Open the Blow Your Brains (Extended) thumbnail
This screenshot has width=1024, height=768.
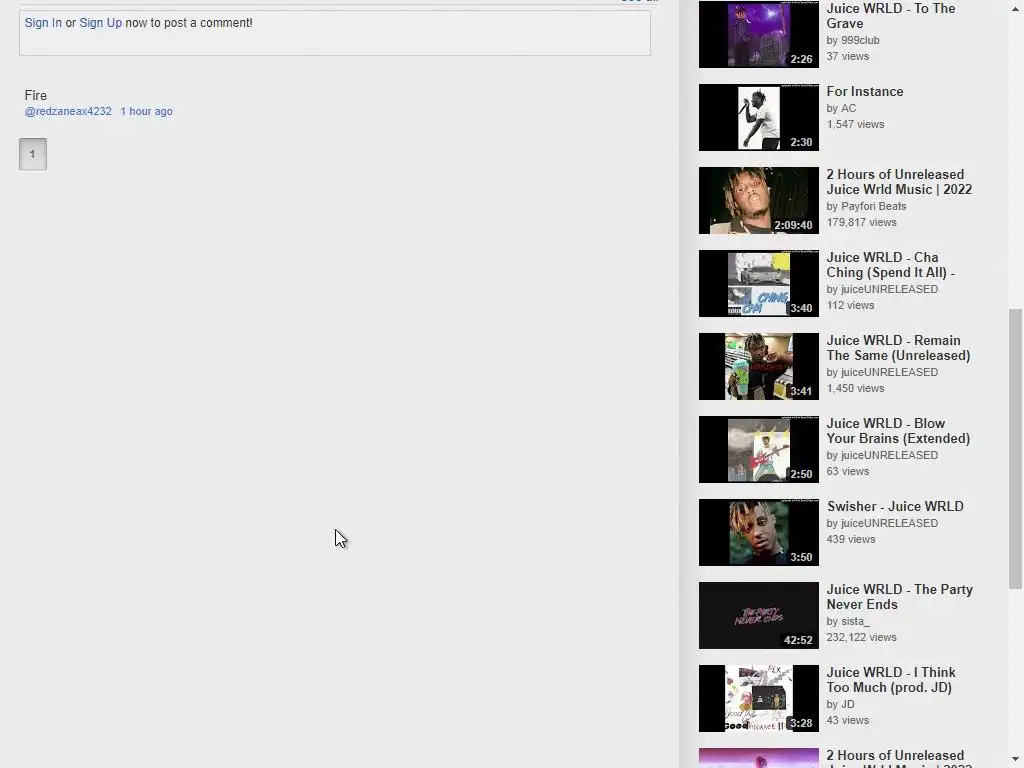(758, 449)
